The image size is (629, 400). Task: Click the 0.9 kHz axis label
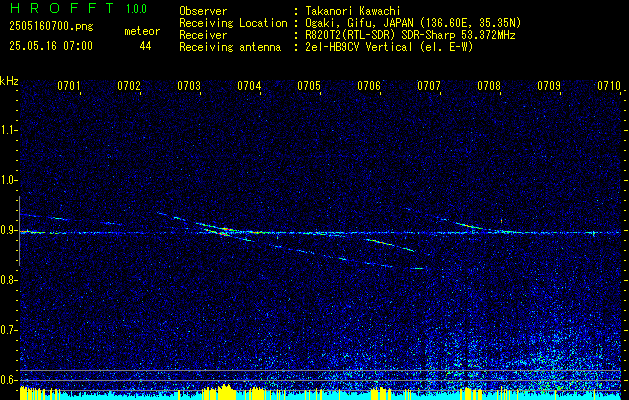pyautogui.click(x=8, y=230)
